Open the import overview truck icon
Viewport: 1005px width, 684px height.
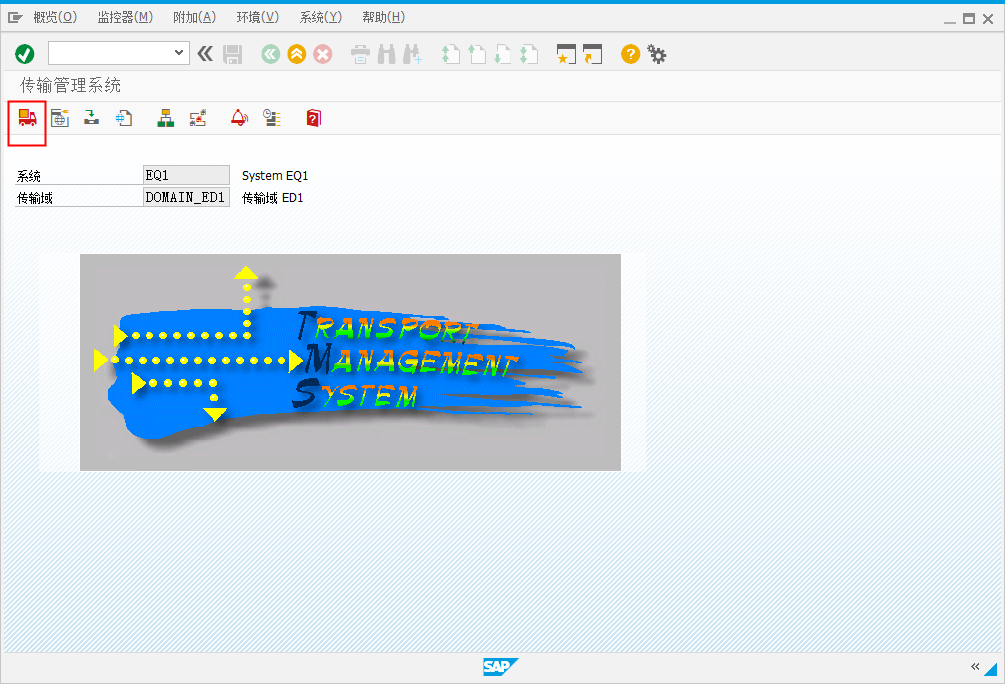point(26,117)
